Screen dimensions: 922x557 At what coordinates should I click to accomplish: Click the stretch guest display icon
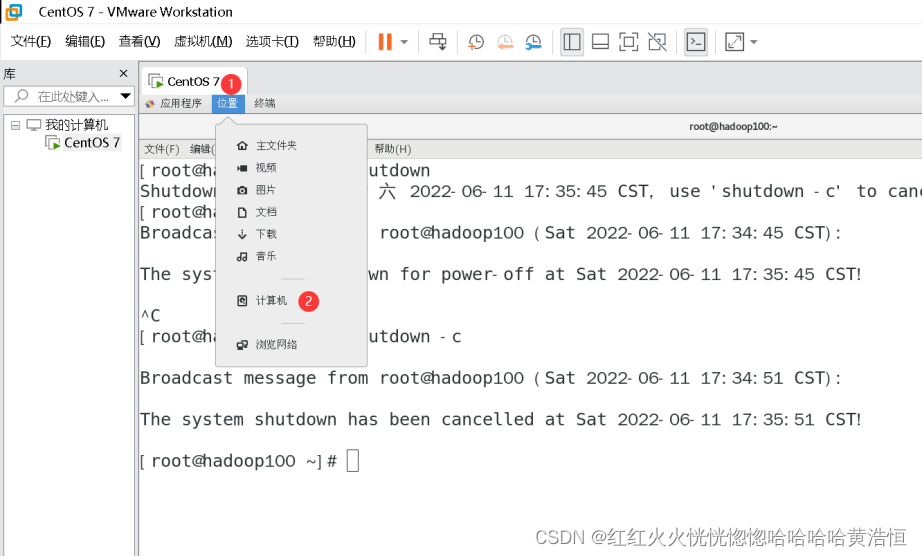tap(734, 42)
